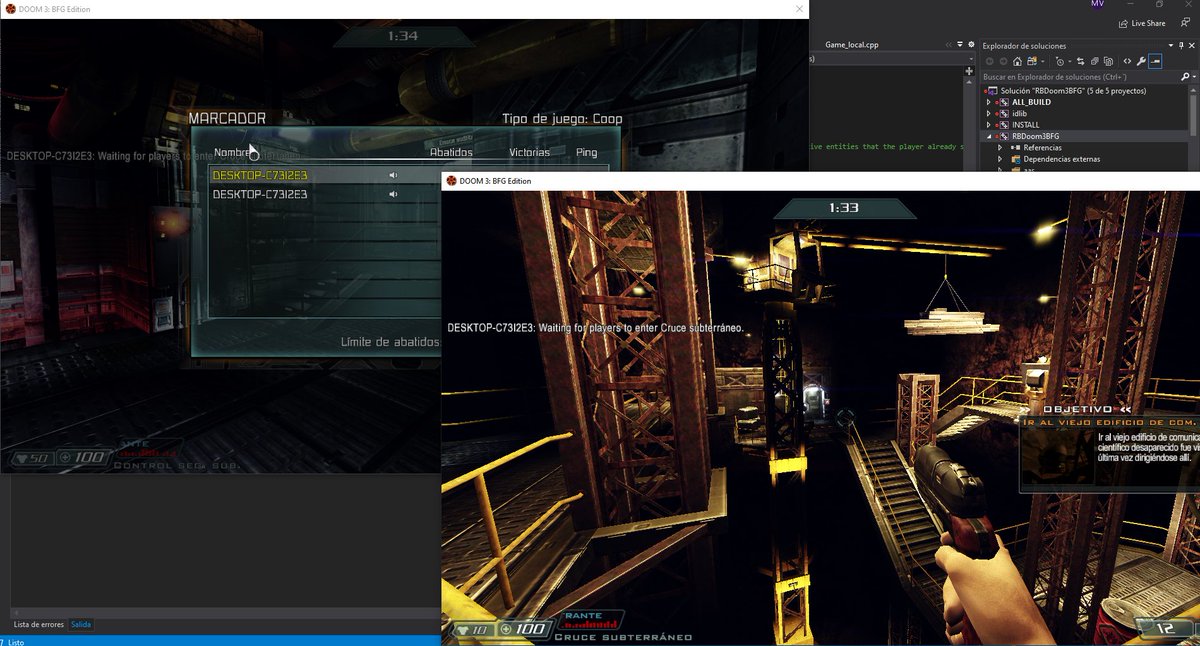Click the Home icon in Solution Explorer toolbar
Screen dimensions: 1200x646
point(1017,61)
